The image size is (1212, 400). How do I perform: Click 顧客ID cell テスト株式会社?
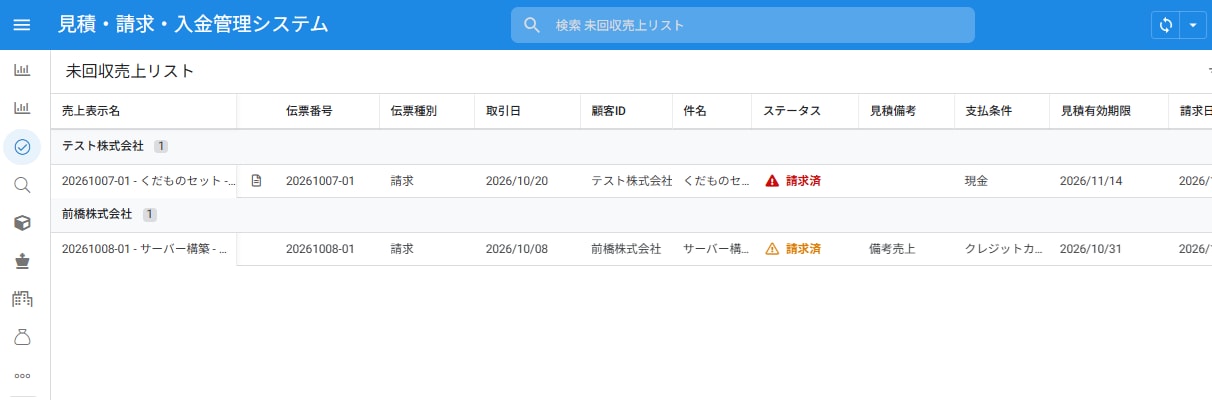coord(632,181)
